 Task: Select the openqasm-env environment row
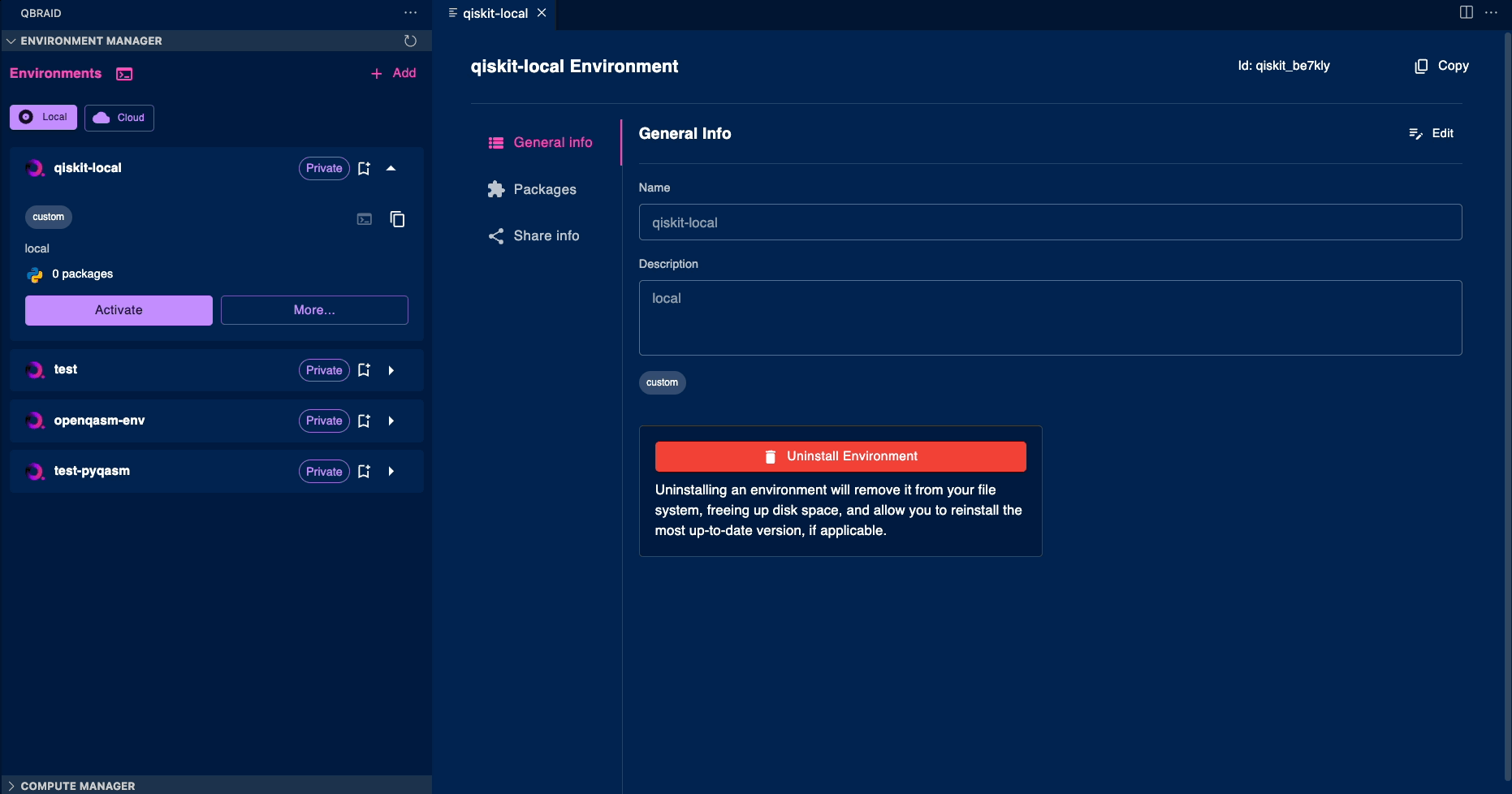pyautogui.click(x=217, y=421)
